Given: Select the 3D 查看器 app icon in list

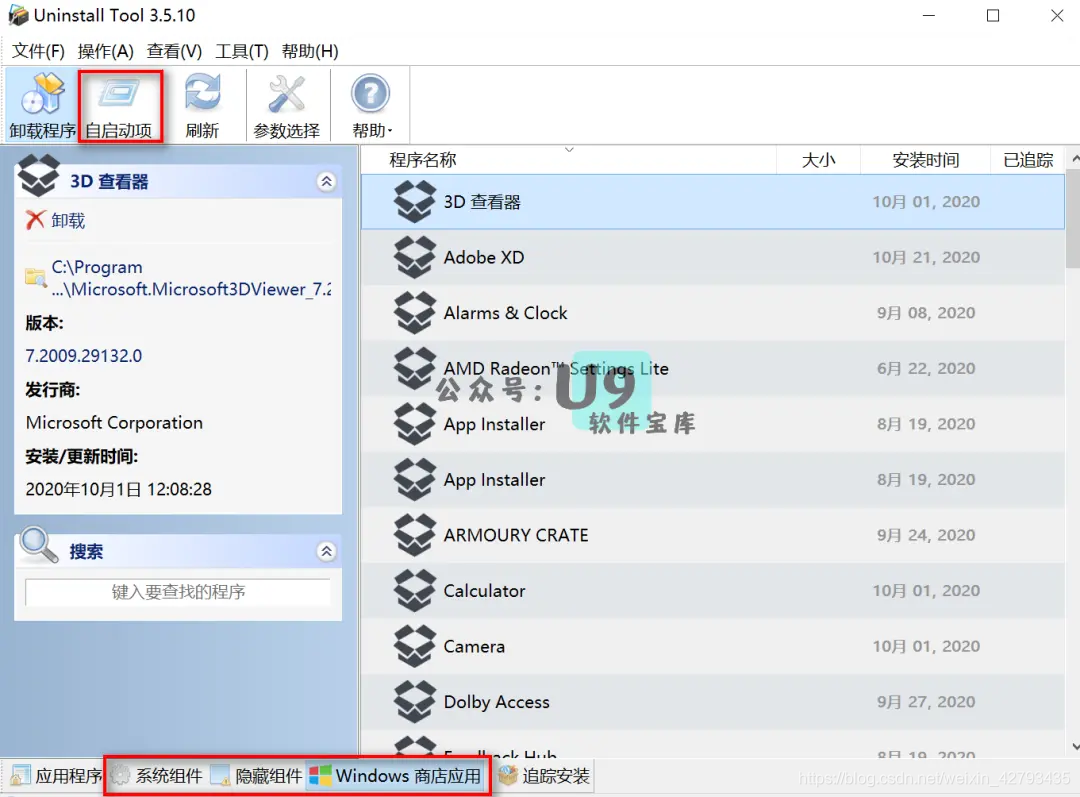Looking at the screenshot, I should [415, 201].
